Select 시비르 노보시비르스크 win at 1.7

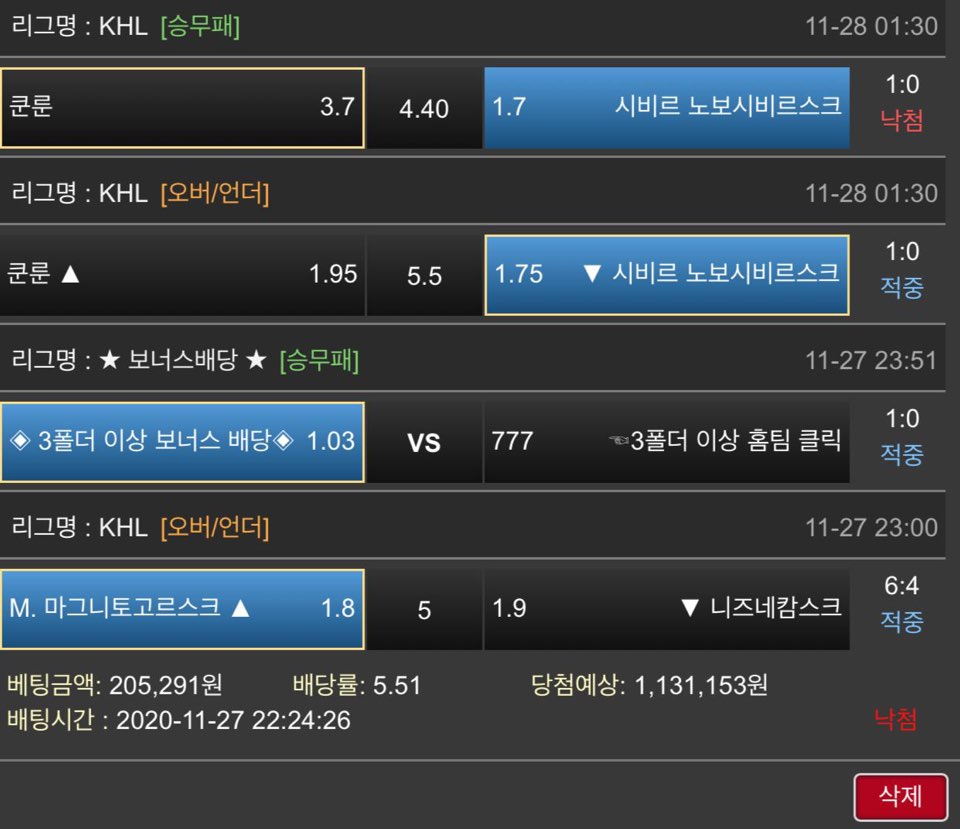[x=667, y=108]
